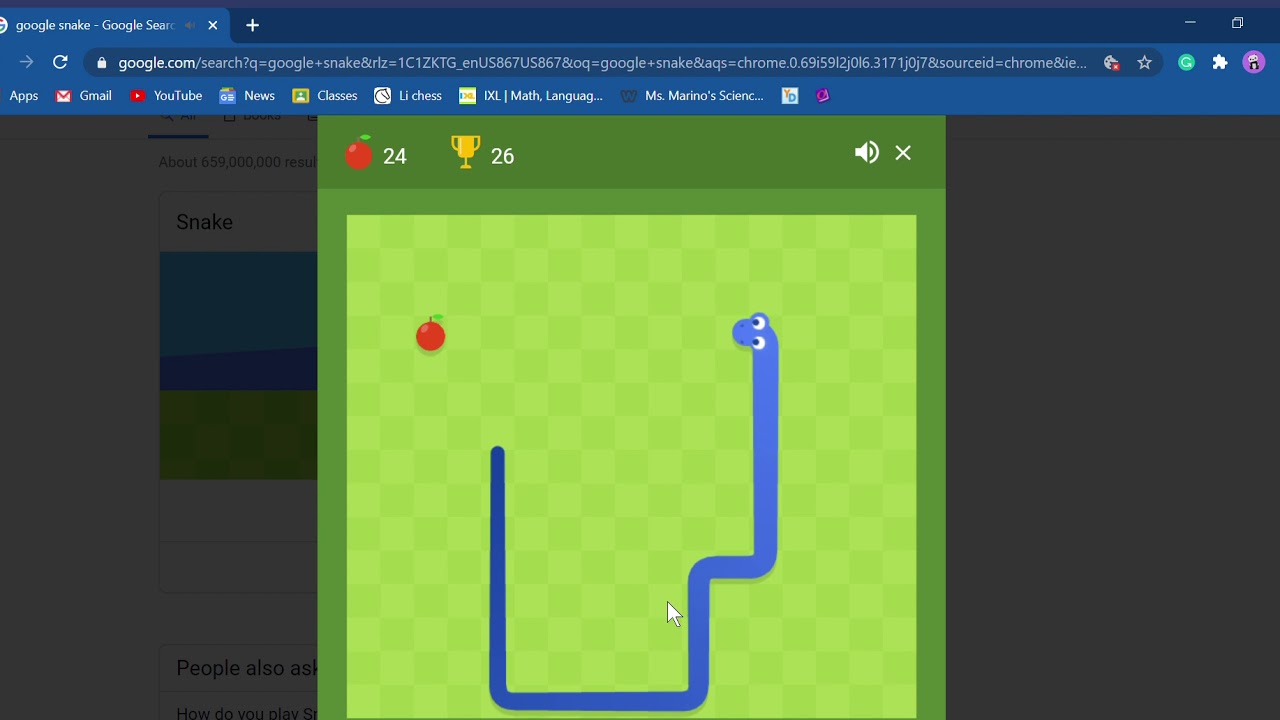Bookmark this page with the star
The image size is (1280, 720).
(1144, 63)
